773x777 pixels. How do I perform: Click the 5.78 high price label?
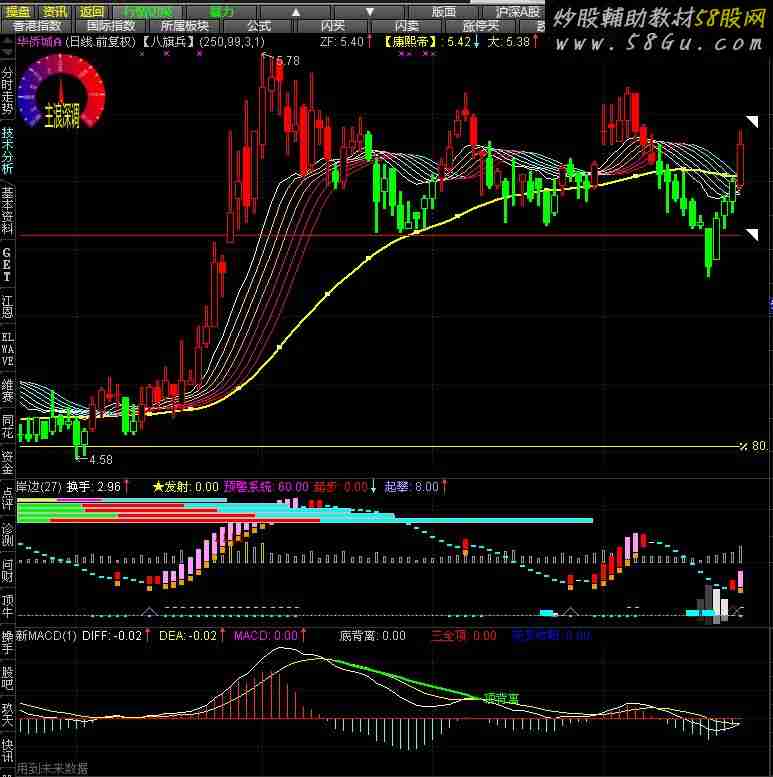click(288, 61)
